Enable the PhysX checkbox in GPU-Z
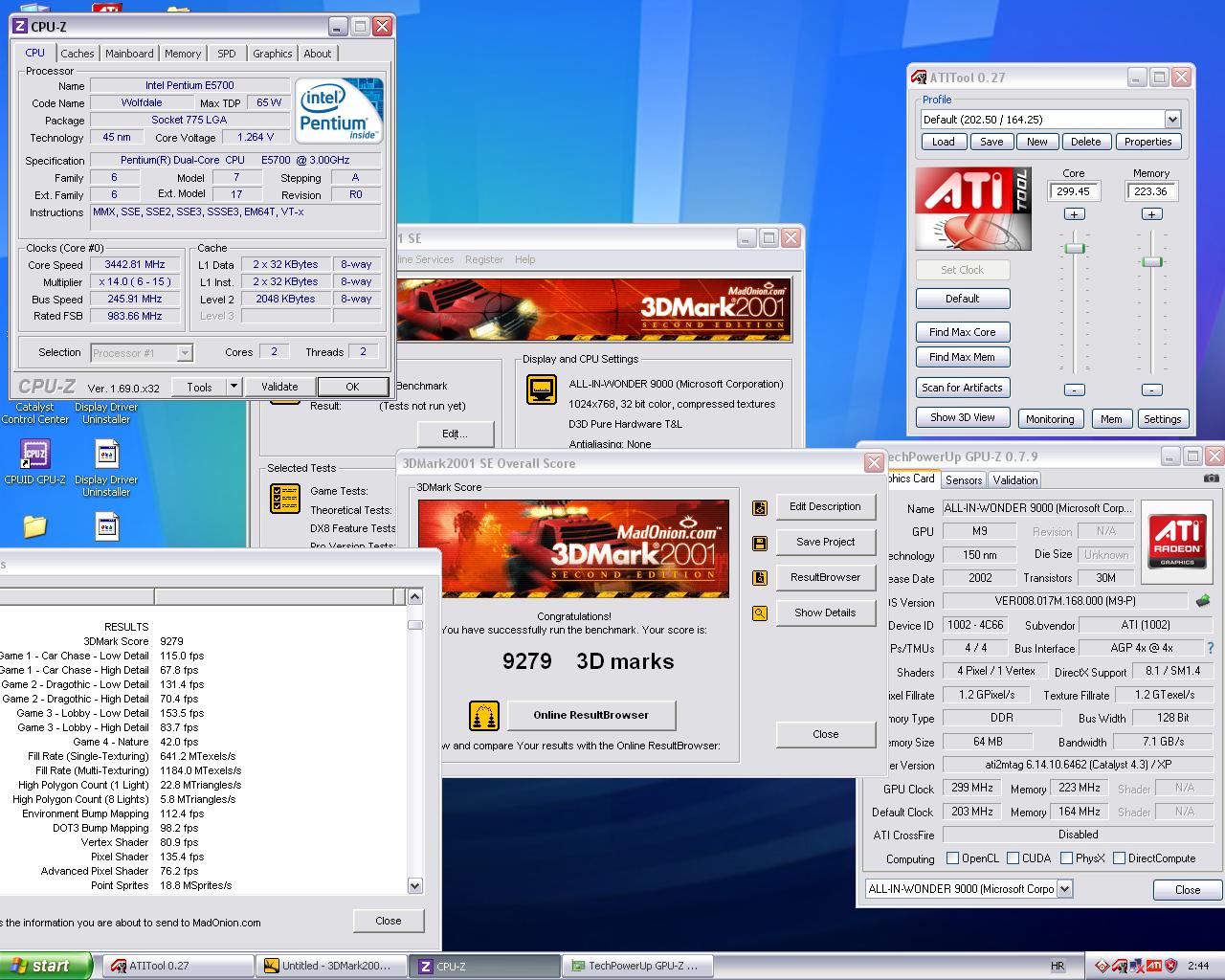 click(1066, 858)
